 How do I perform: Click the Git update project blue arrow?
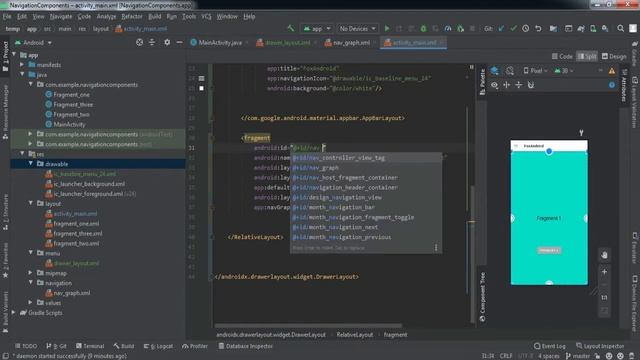[501, 29]
